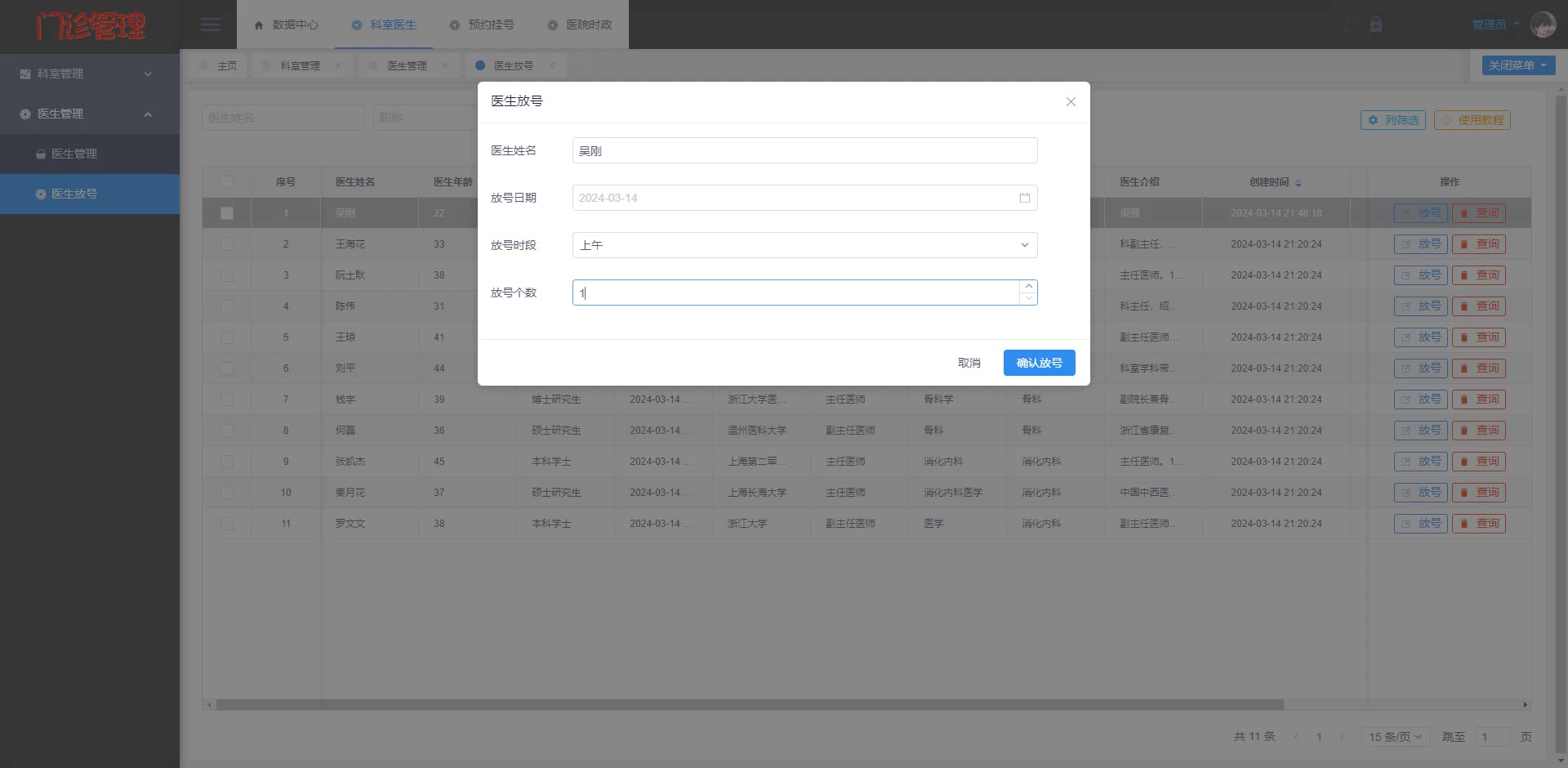The image size is (1568, 768).
Task: Open the 科室医生 top navigation tab
Action: tap(384, 25)
